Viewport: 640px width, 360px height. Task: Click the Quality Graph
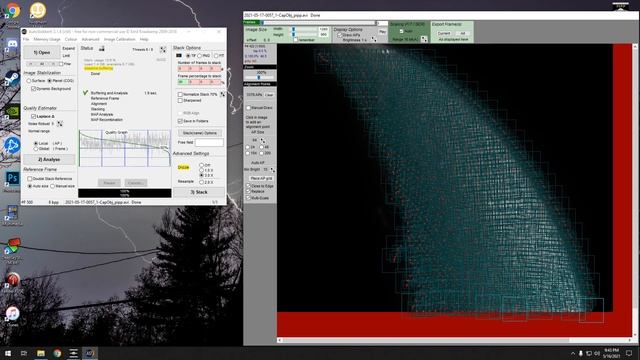(x=125, y=148)
